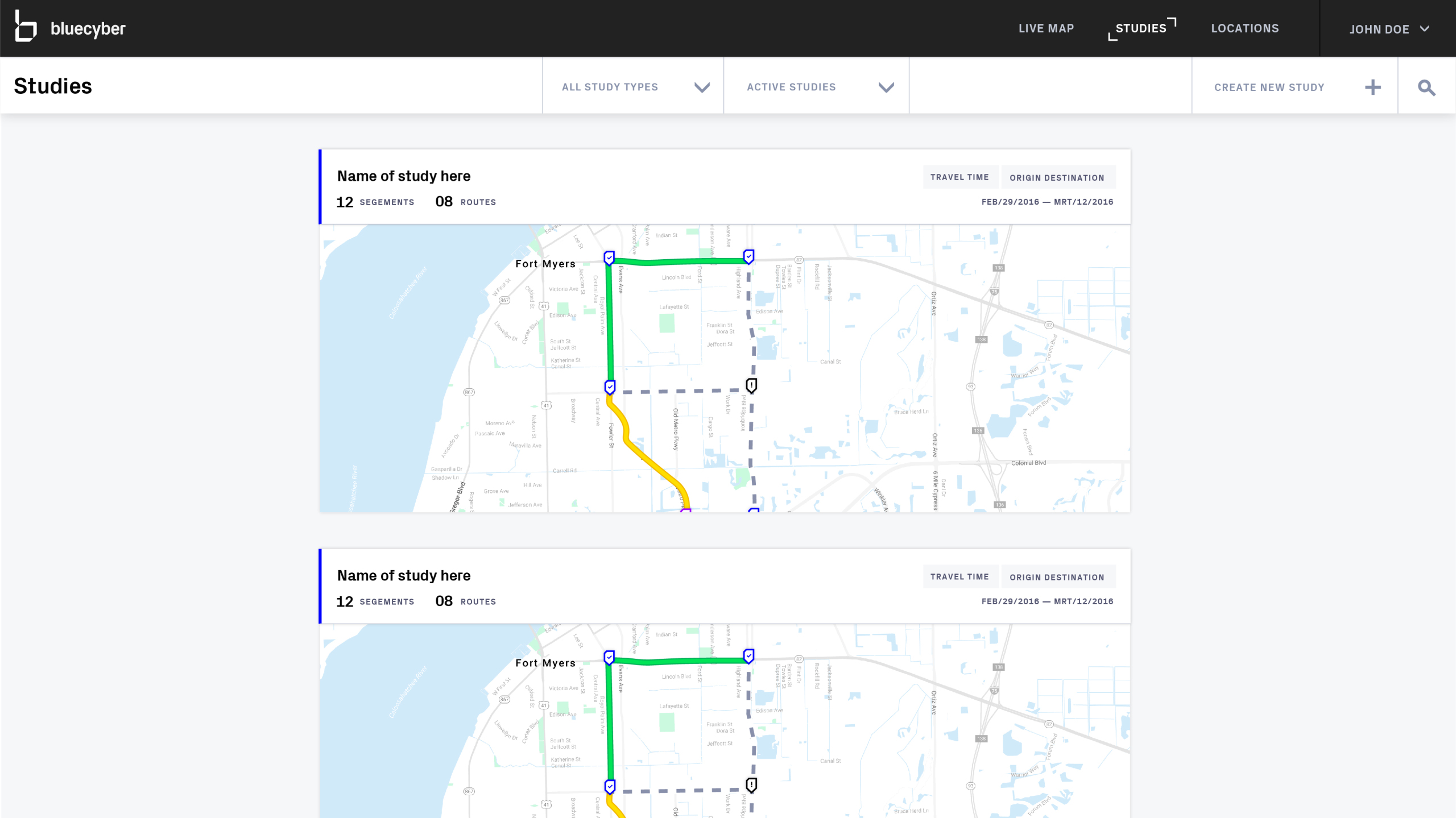Select the Studies navigation tab
The width and height of the screenshot is (1456, 818).
click(x=1141, y=28)
